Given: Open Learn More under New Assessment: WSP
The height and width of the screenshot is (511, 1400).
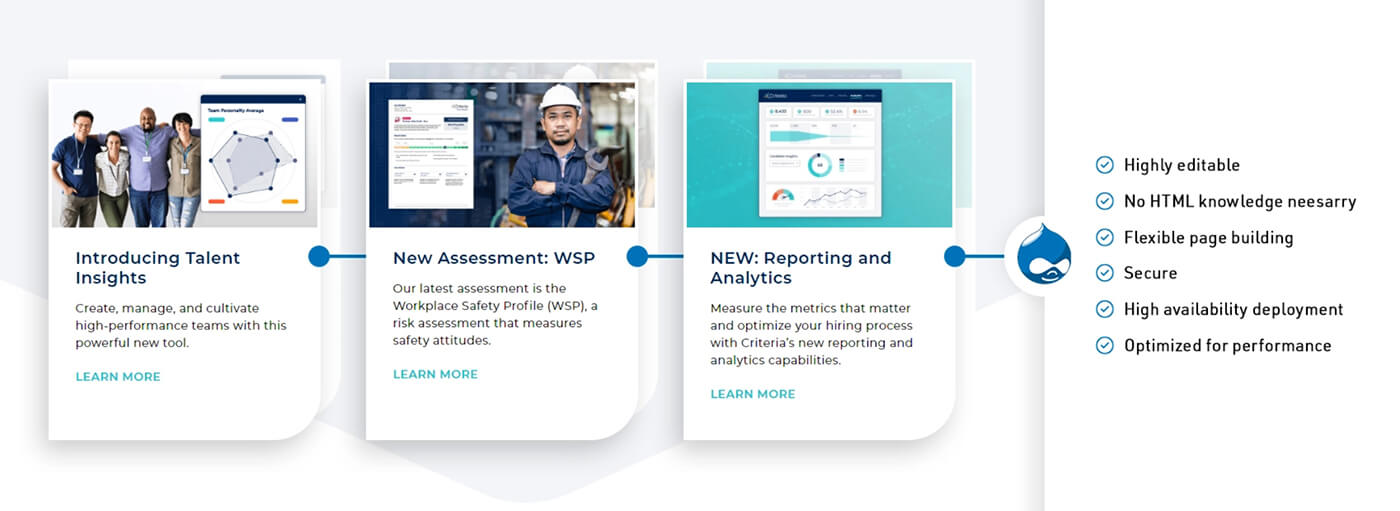Looking at the screenshot, I should [x=435, y=374].
